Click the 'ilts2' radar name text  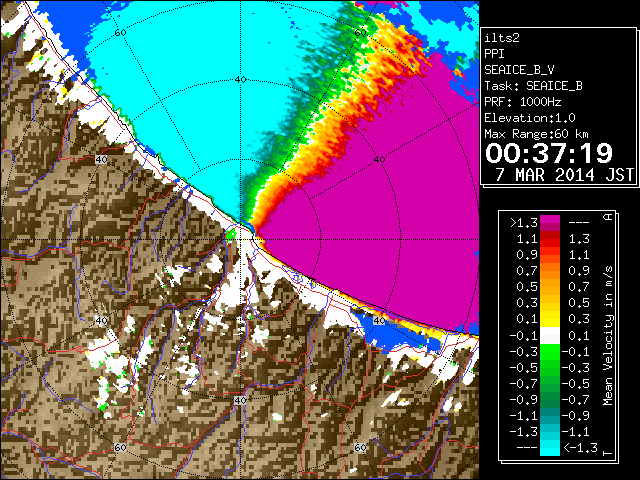coord(502,38)
